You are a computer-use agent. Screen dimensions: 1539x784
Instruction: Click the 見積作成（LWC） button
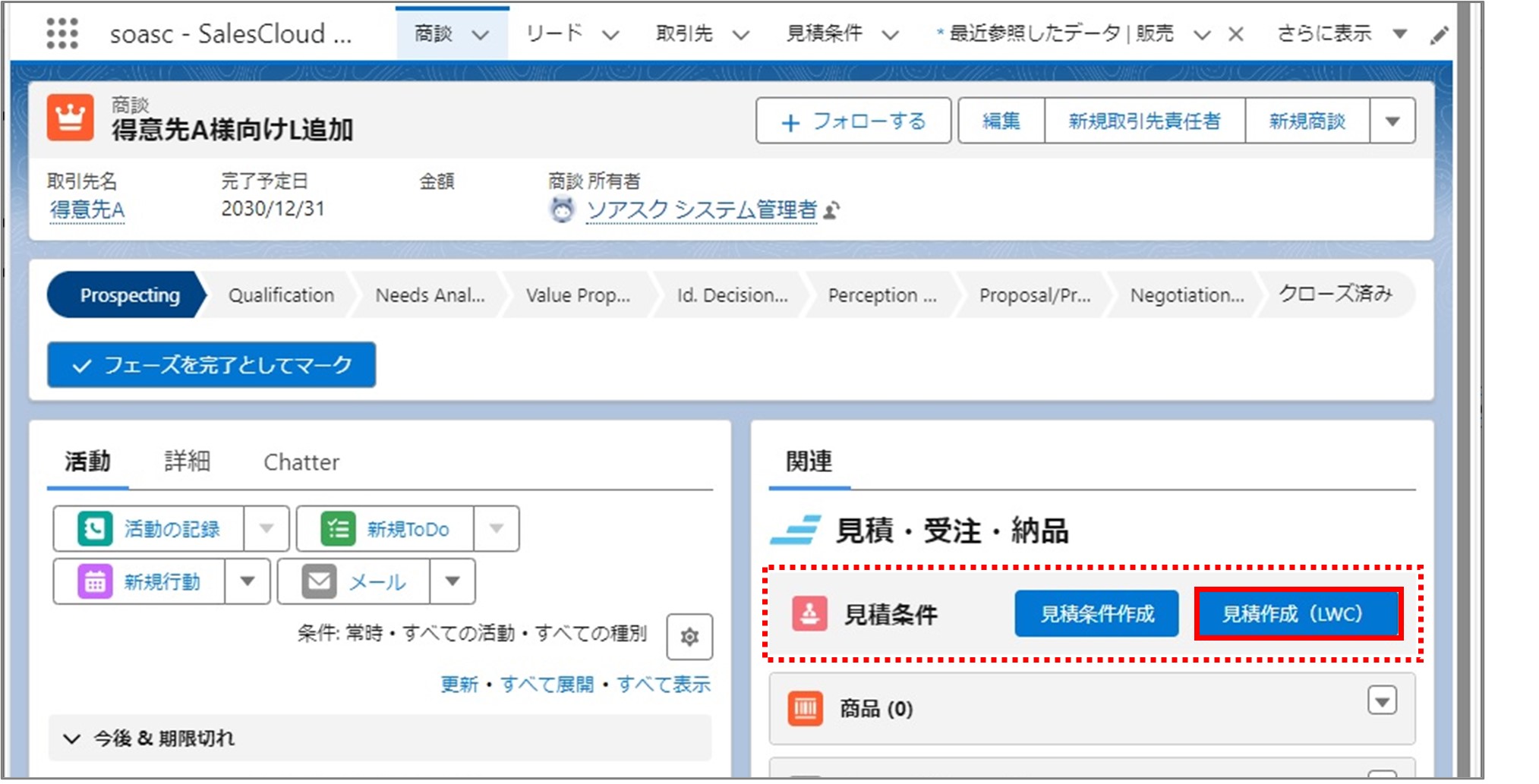click(x=1298, y=613)
